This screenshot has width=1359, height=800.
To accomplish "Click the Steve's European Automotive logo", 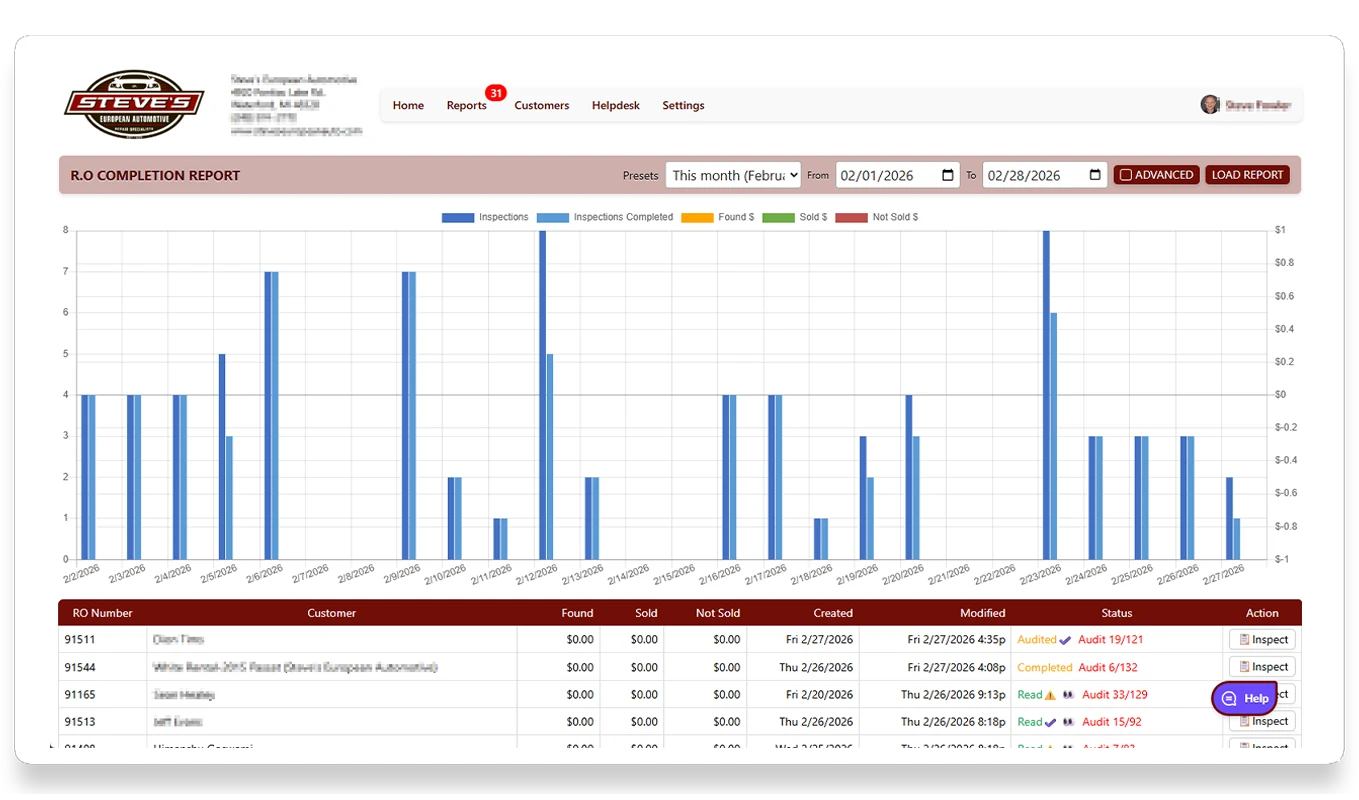I will 134,104.
